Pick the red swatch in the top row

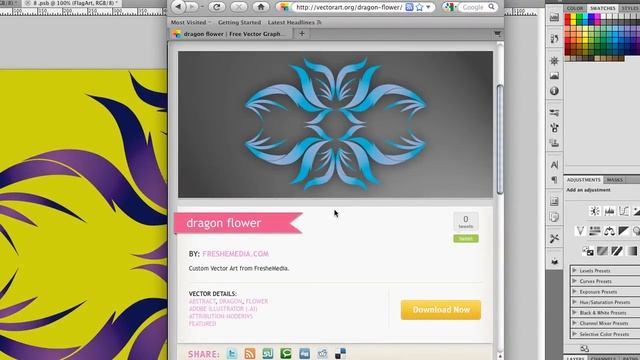point(568,17)
